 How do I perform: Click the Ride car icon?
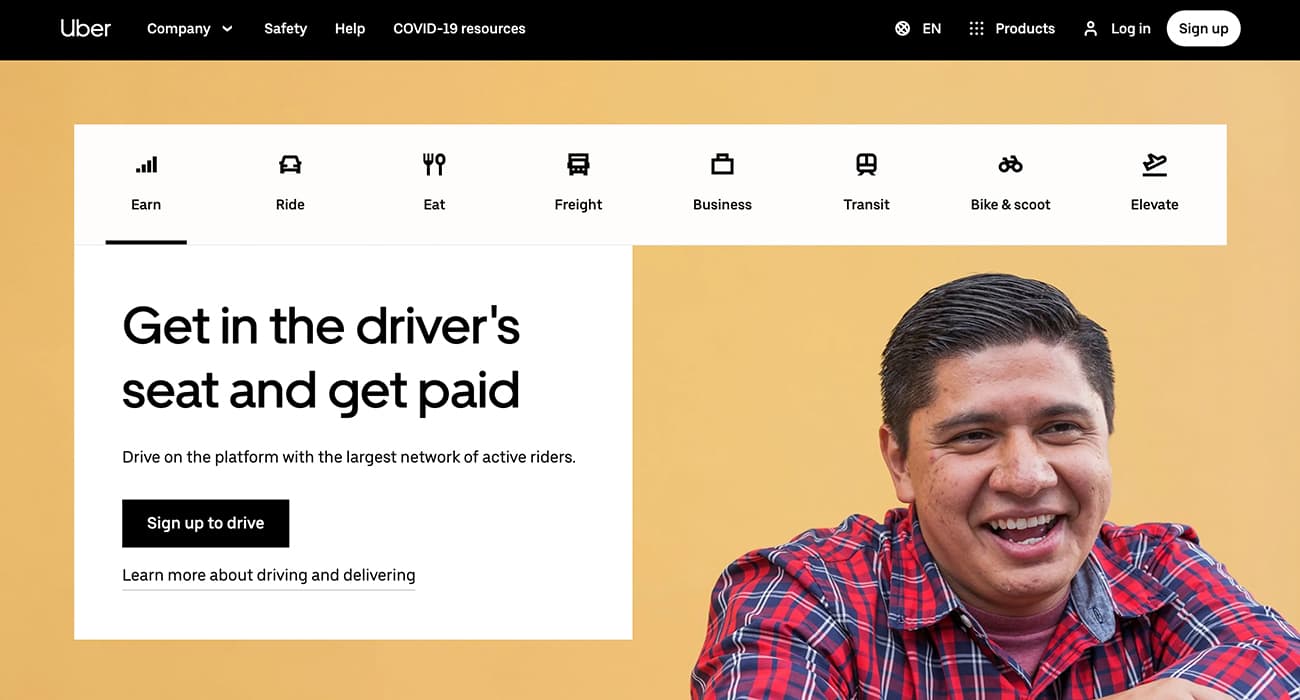(289, 163)
